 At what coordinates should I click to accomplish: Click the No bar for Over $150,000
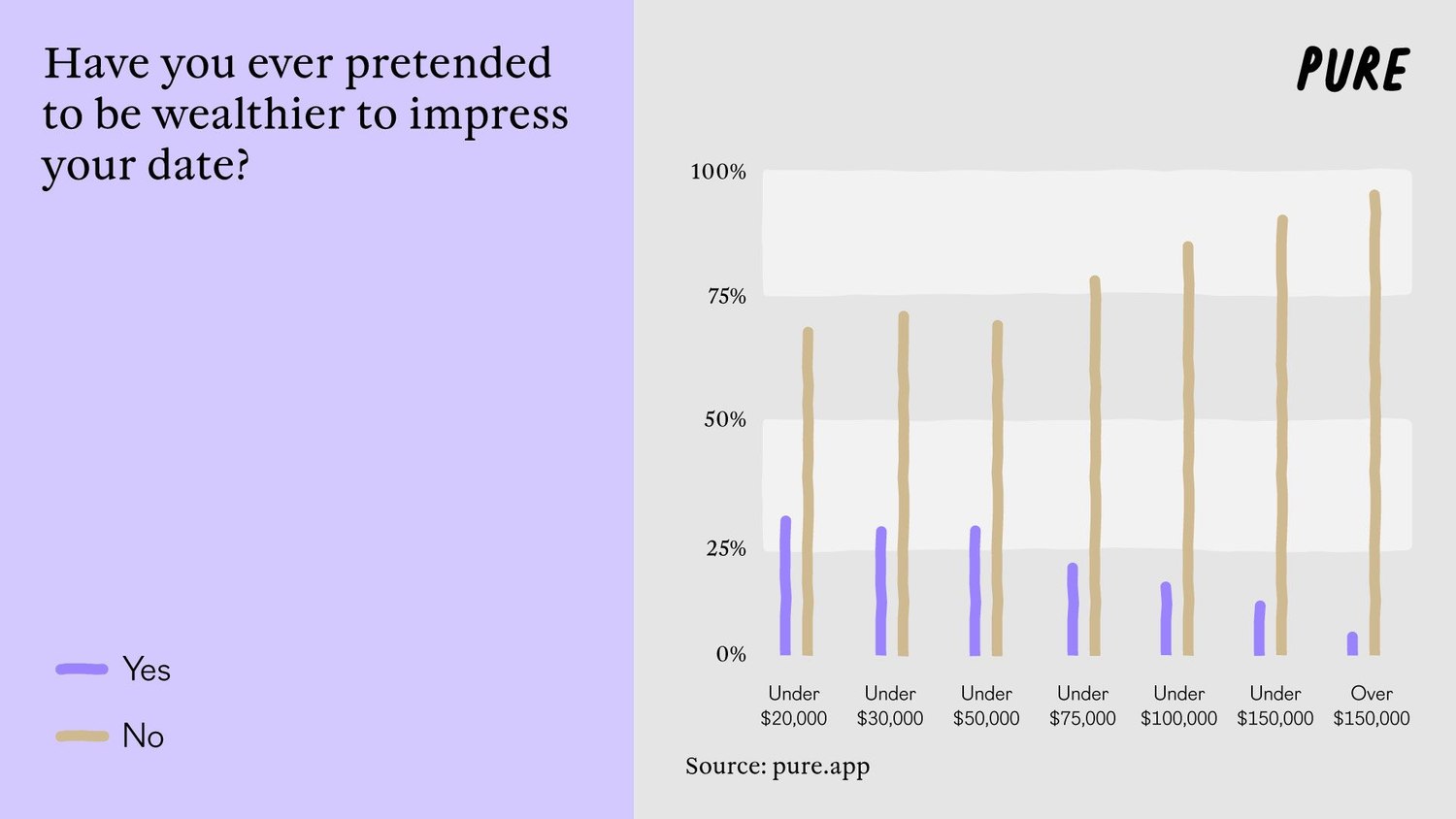click(x=1374, y=423)
